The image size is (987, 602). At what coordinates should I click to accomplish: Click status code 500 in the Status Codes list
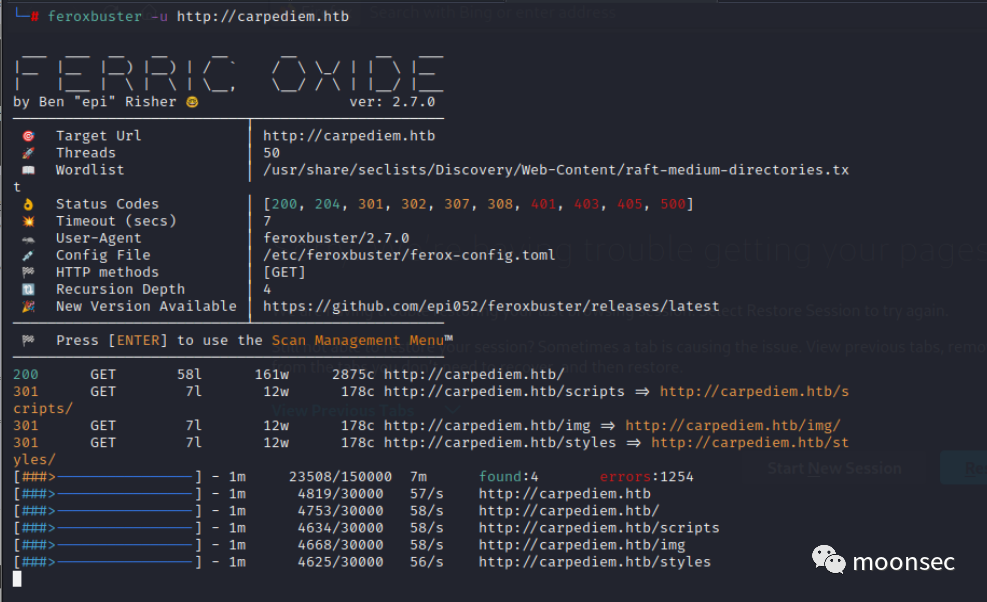pos(672,204)
